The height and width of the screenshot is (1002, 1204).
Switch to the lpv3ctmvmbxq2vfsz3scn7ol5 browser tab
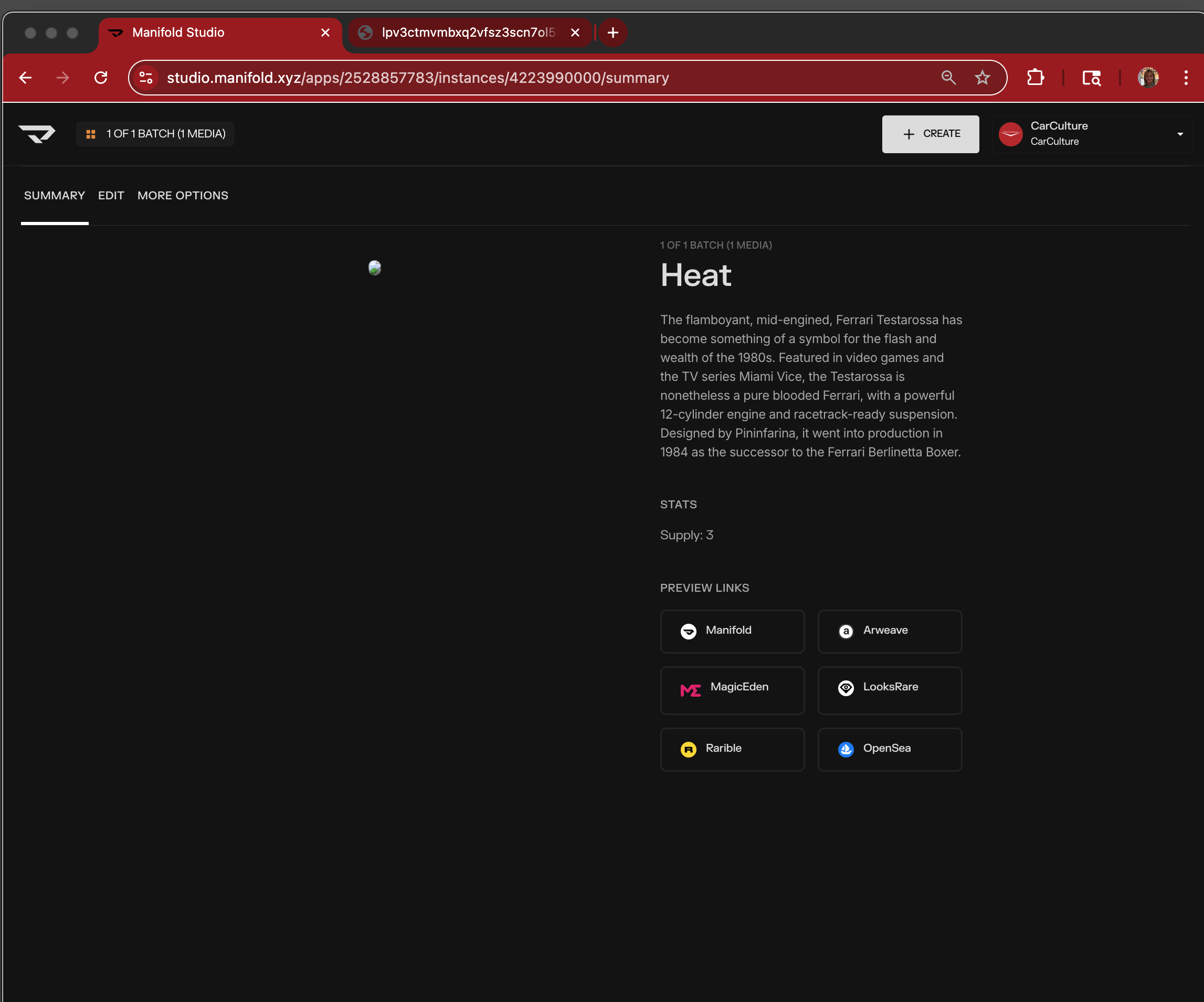(x=469, y=33)
